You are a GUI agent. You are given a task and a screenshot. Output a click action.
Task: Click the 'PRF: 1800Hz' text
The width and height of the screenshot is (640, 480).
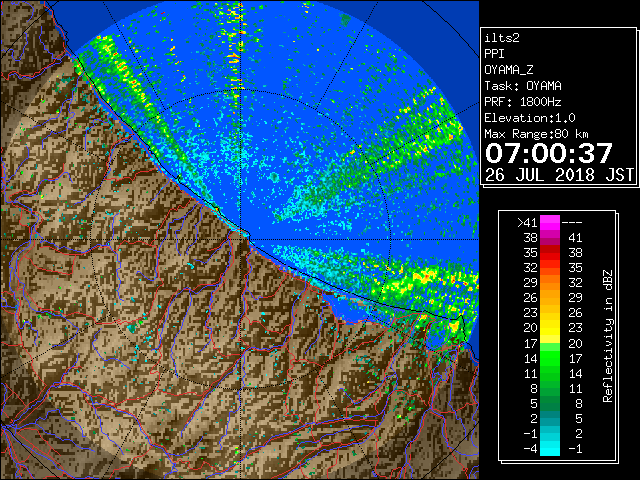[x=523, y=102]
